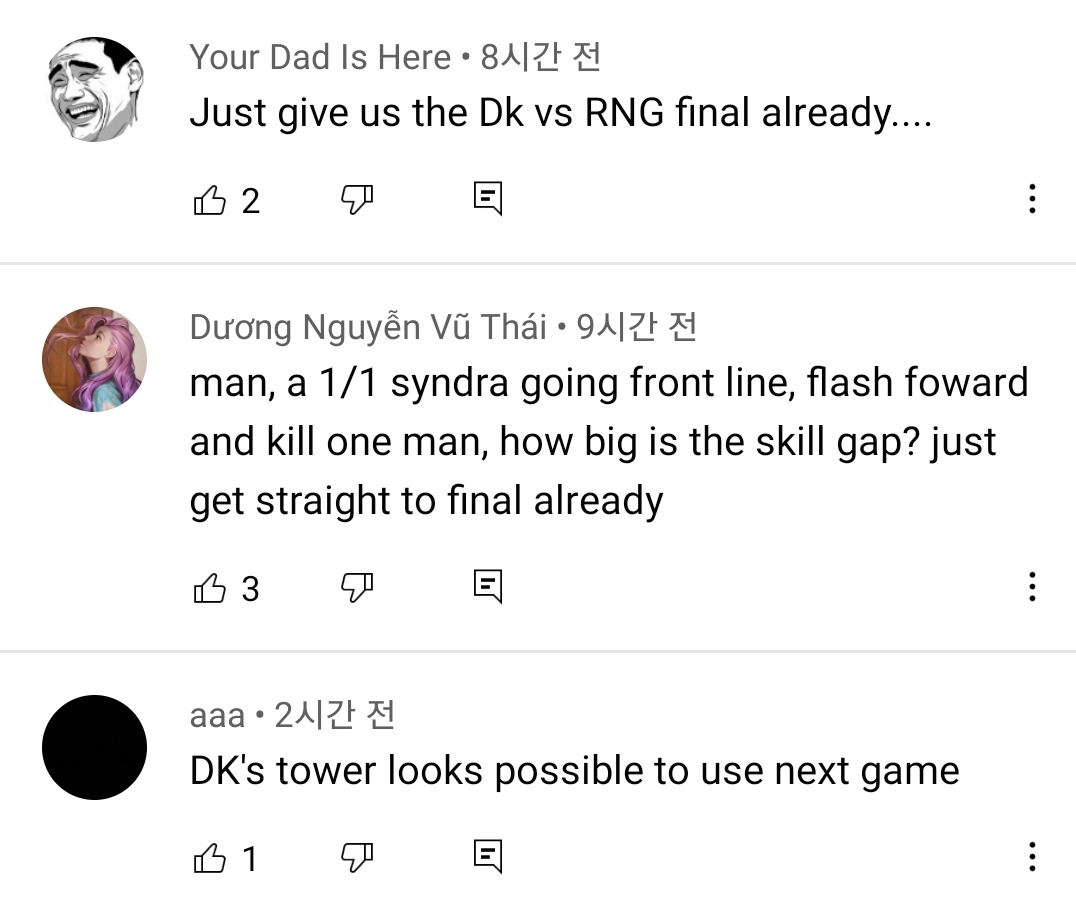This screenshot has width=1076, height=907.
Task: Open pink-haired avatar of Dương Nguyễn Vũ Thái
Action: [x=95, y=360]
